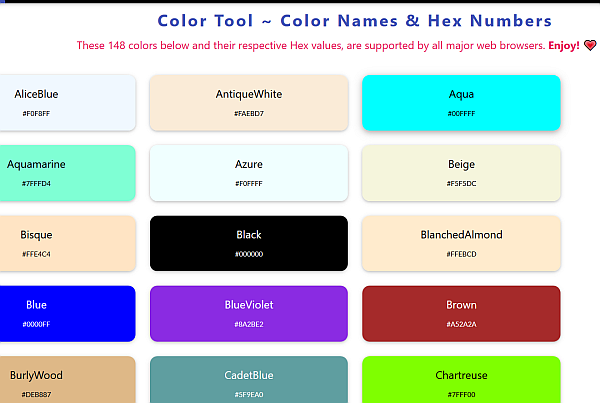
Task: Select the AliceBlue color card
Action: [x=68, y=103]
